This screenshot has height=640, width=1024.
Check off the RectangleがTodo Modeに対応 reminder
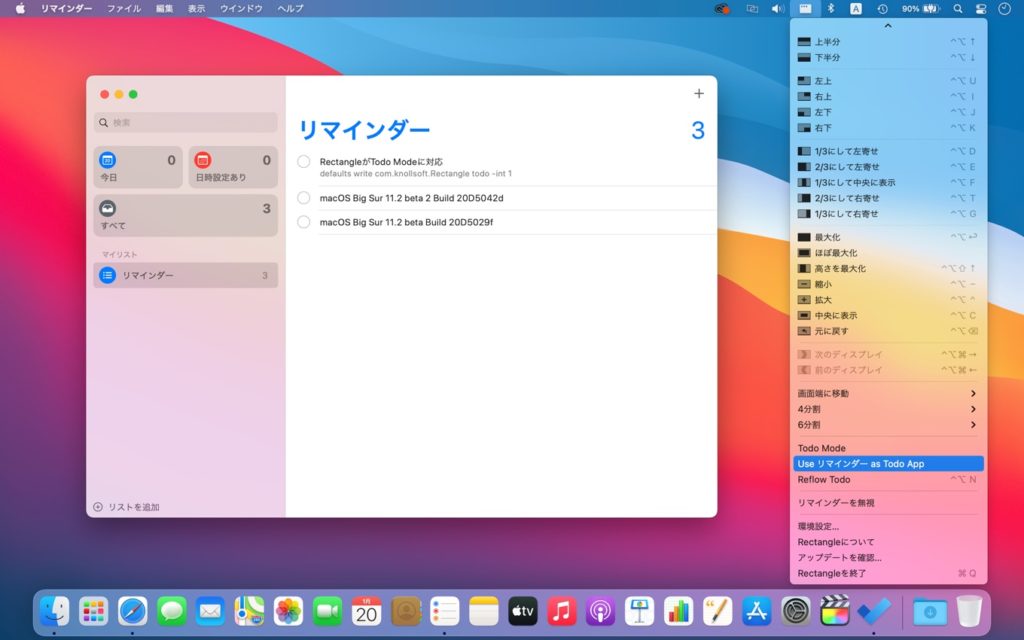pos(304,161)
